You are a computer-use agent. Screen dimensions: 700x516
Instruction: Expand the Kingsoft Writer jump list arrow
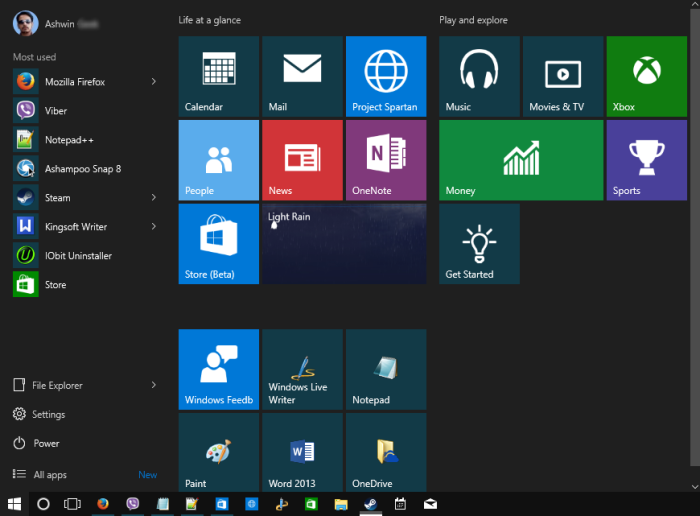[x=154, y=227]
